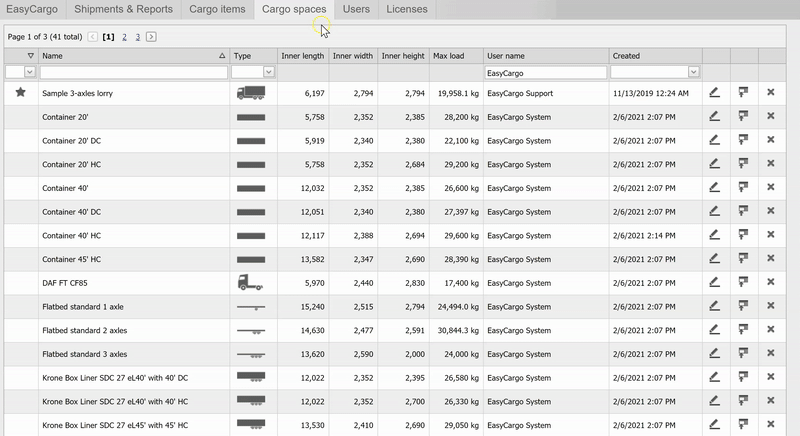The height and width of the screenshot is (436, 800).
Task: Open the Users tab
Action: [356, 9]
